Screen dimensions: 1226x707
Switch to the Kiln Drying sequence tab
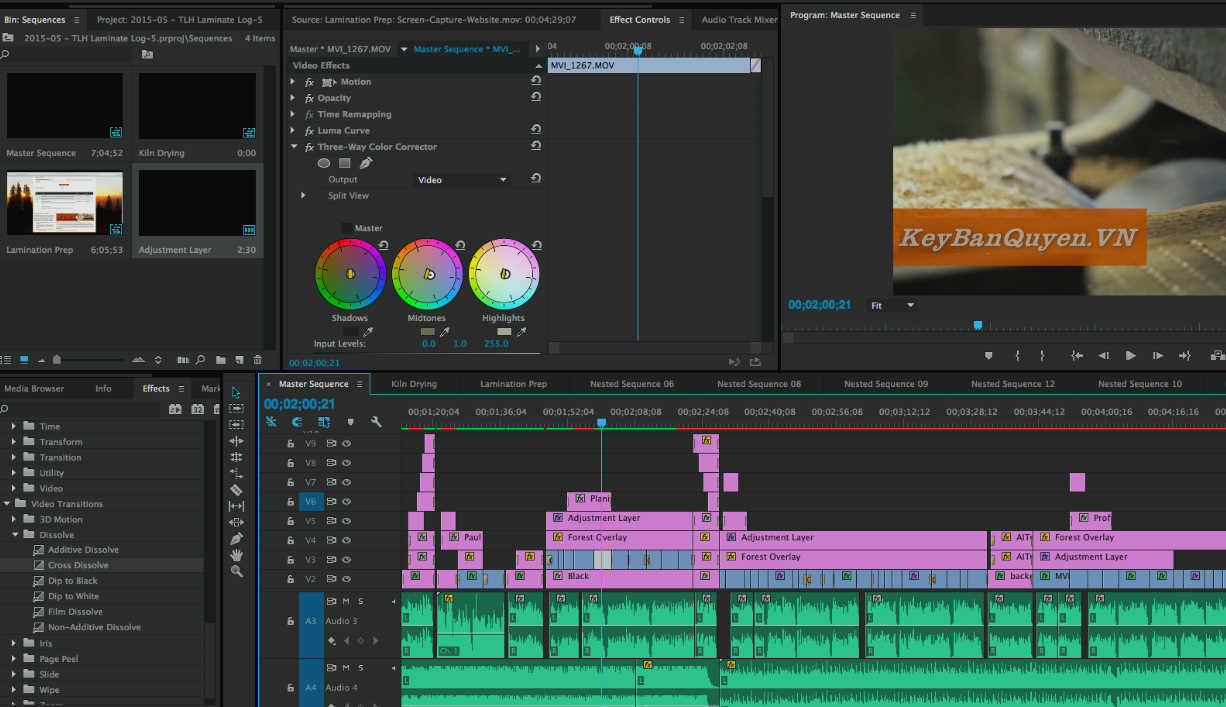(414, 384)
